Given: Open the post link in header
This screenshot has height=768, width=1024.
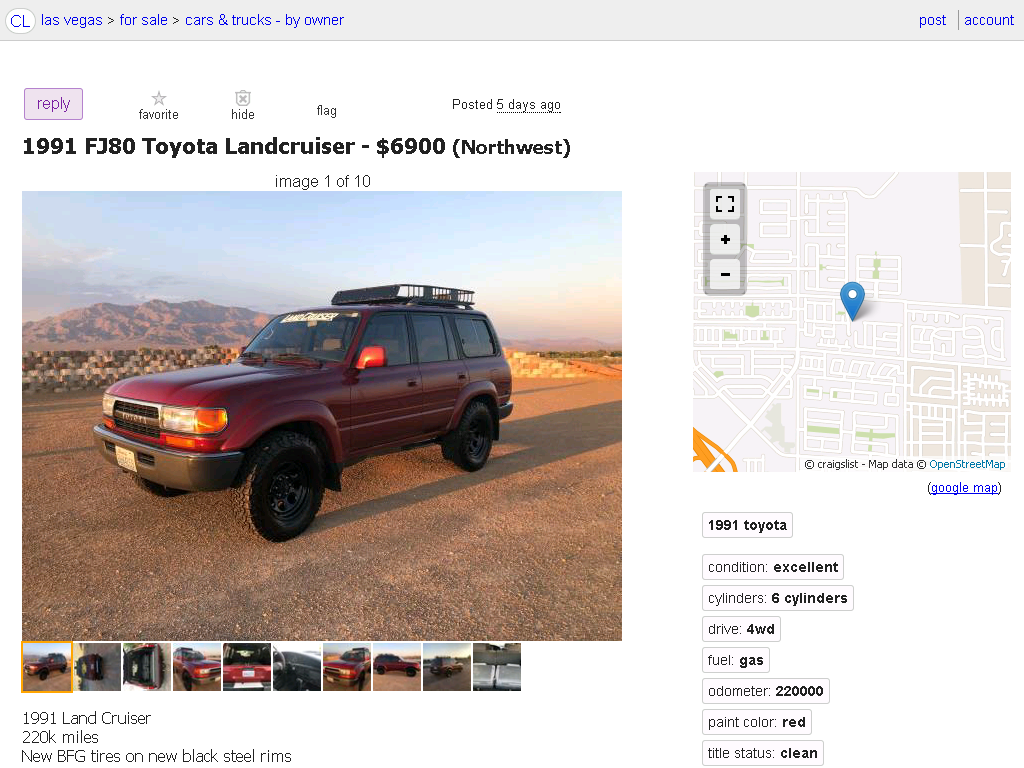Looking at the screenshot, I should 932,20.
